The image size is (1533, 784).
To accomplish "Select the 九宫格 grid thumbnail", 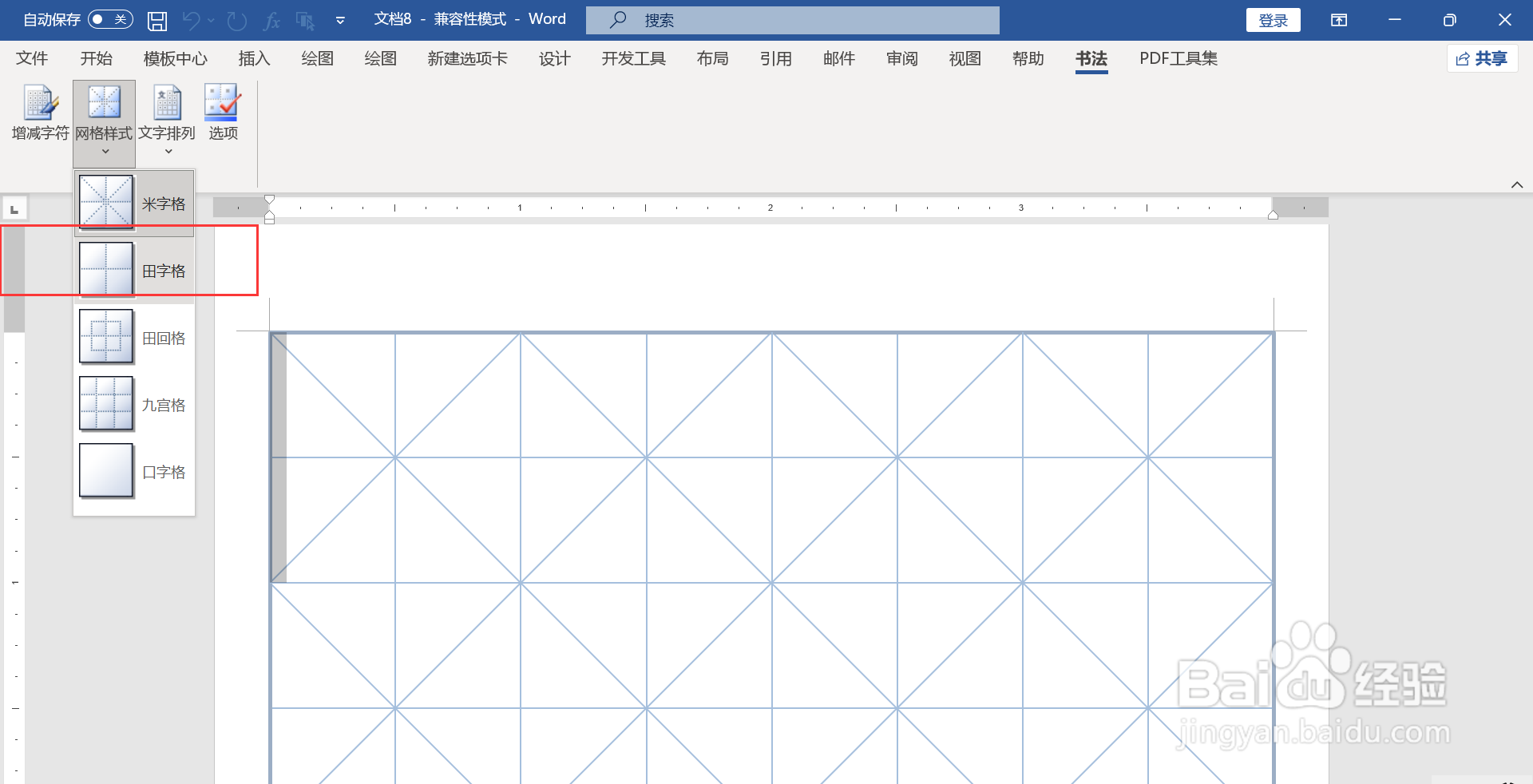I will pos(106,404).
